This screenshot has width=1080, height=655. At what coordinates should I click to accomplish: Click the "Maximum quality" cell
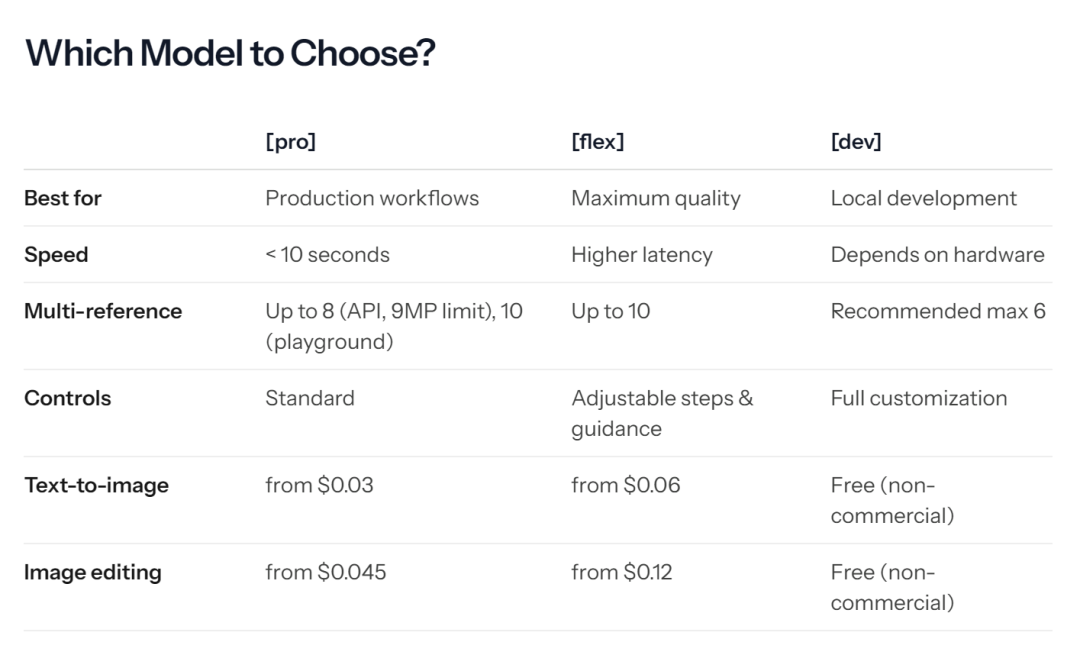point(656,198)
